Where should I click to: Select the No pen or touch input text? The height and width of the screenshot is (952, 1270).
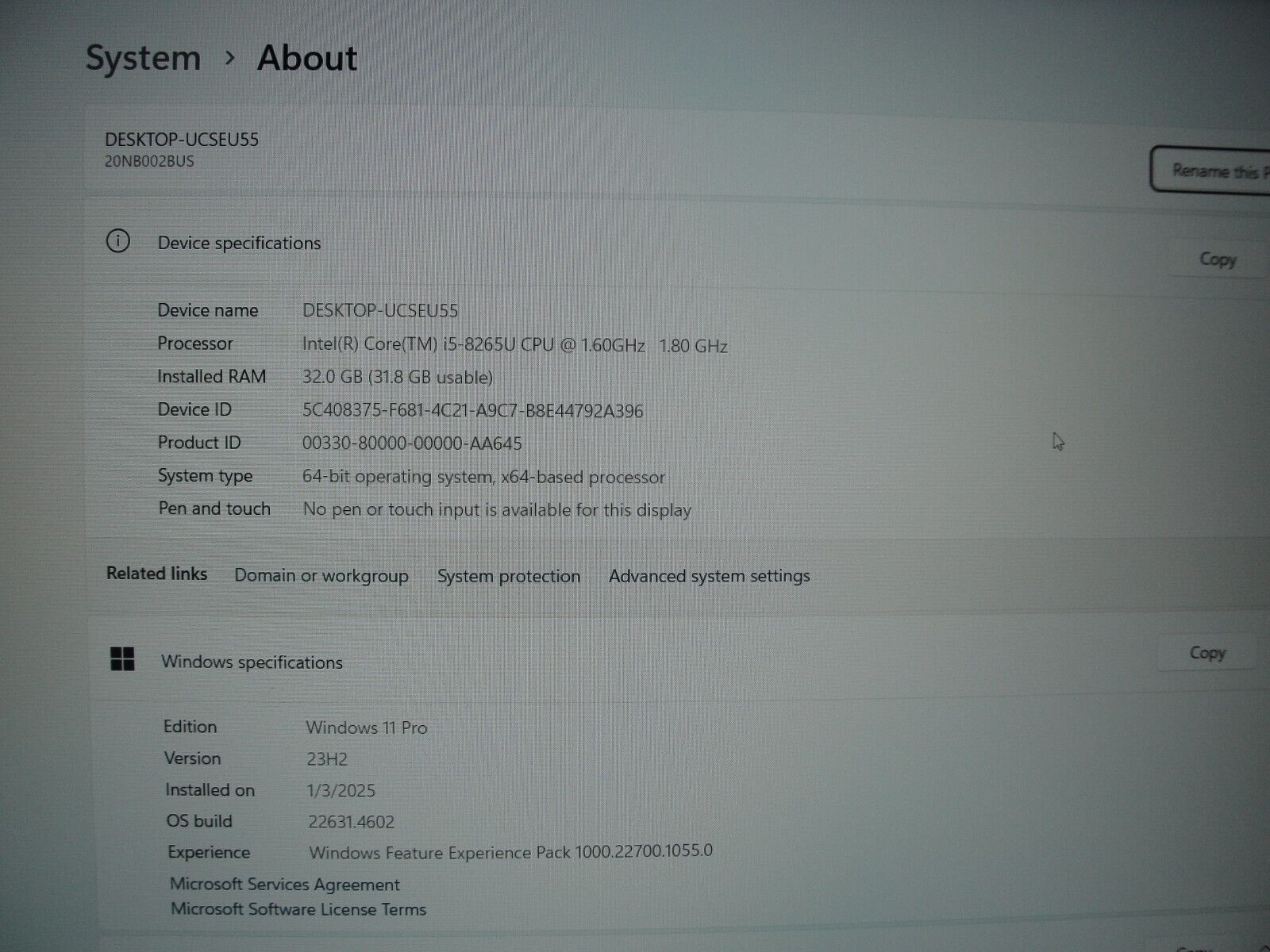pyautogui.click(x=497, y=509)
